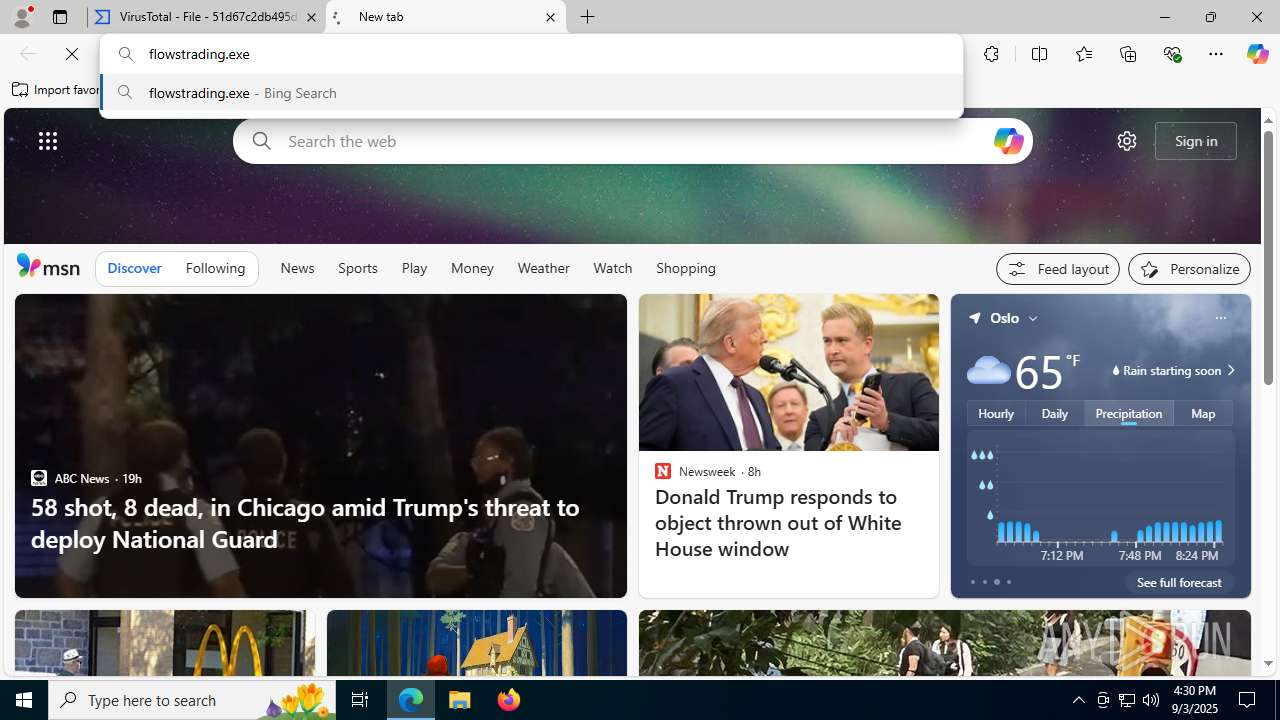1280x720 pixels.
Task: Open the MSN logo home link
Action: click(48, 266)
